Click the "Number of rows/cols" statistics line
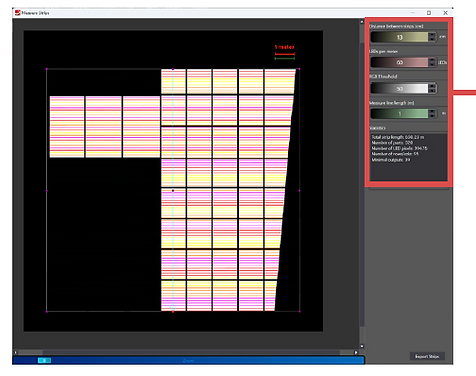The height and width of the screenshot is (376, 476). click(395, 154)
